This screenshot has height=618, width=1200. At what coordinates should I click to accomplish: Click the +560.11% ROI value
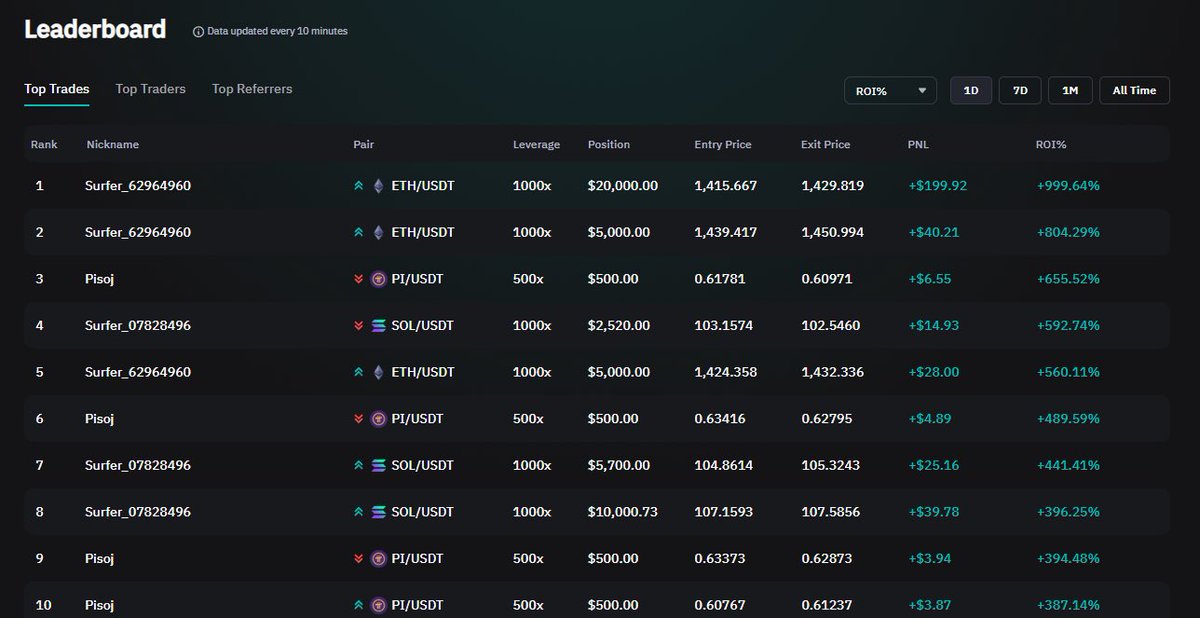tap(1068, 372)
